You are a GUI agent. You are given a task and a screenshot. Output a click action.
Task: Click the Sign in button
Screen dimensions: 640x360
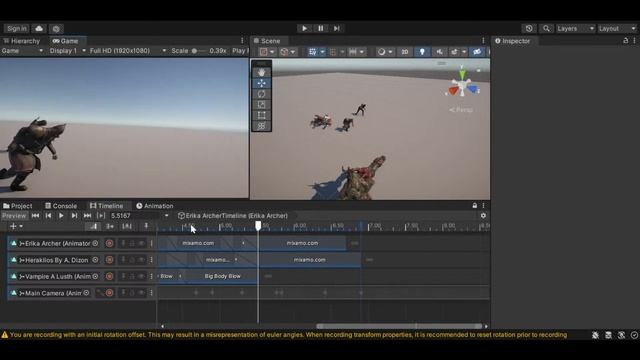pos(17,29)
